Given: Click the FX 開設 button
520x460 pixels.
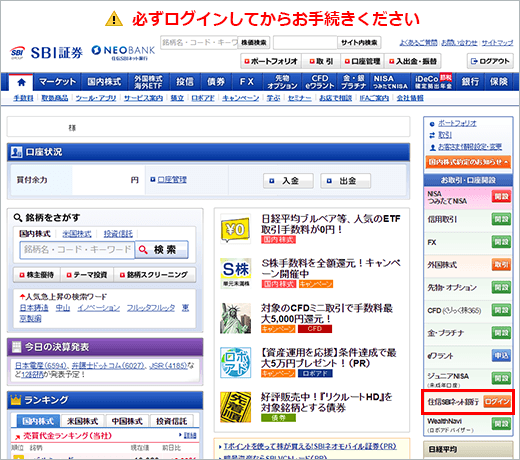Looking at the screenshot, I should [501, 242].
